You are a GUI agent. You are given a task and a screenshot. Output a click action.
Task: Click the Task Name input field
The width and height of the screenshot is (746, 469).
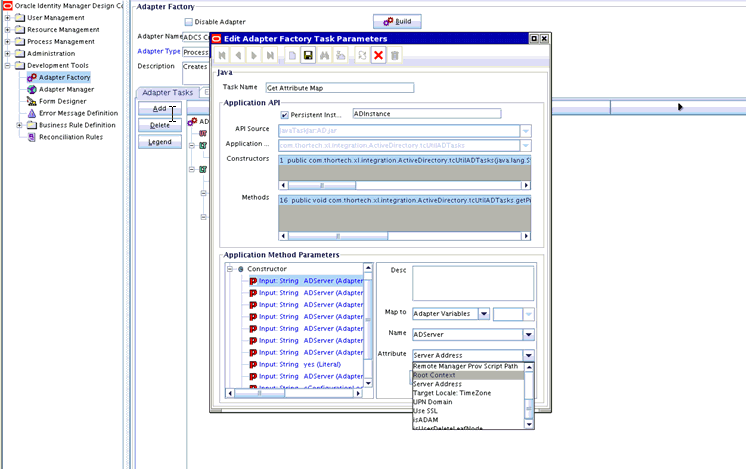pos(340,88)
